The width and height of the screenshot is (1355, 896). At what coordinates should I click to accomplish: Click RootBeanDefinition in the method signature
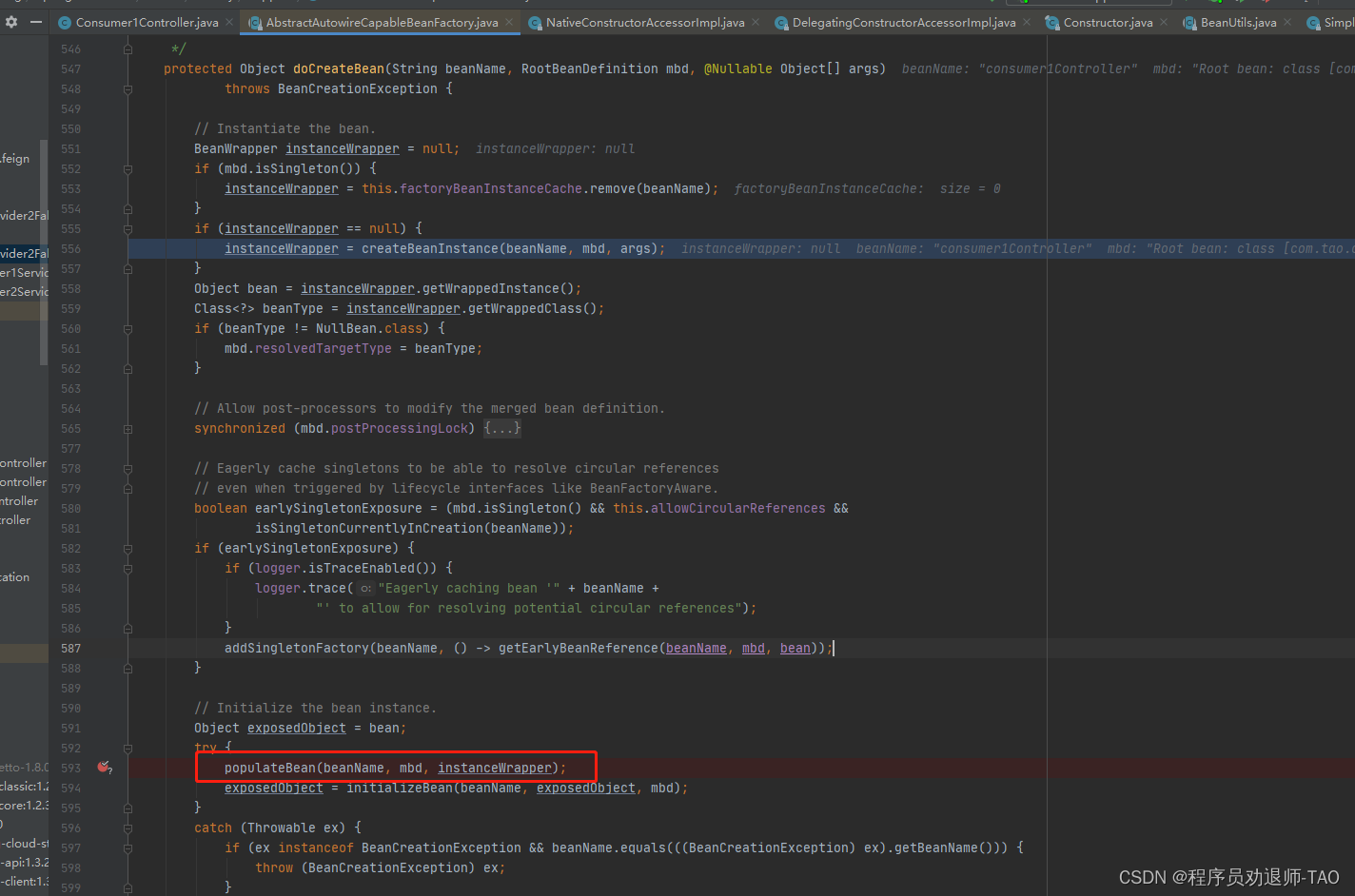coord(590,69)
